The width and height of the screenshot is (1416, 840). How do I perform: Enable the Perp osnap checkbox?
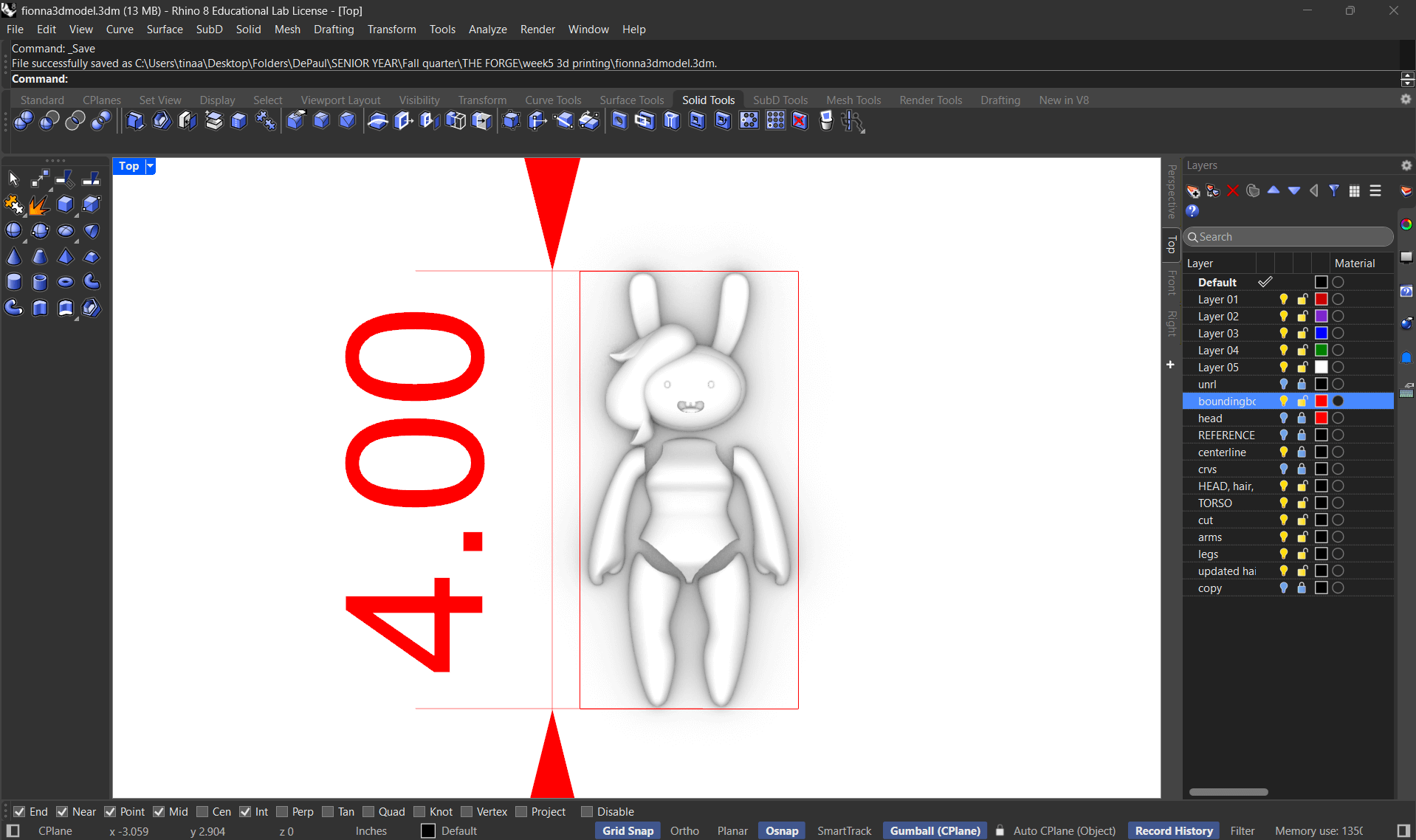coord(281,812)
